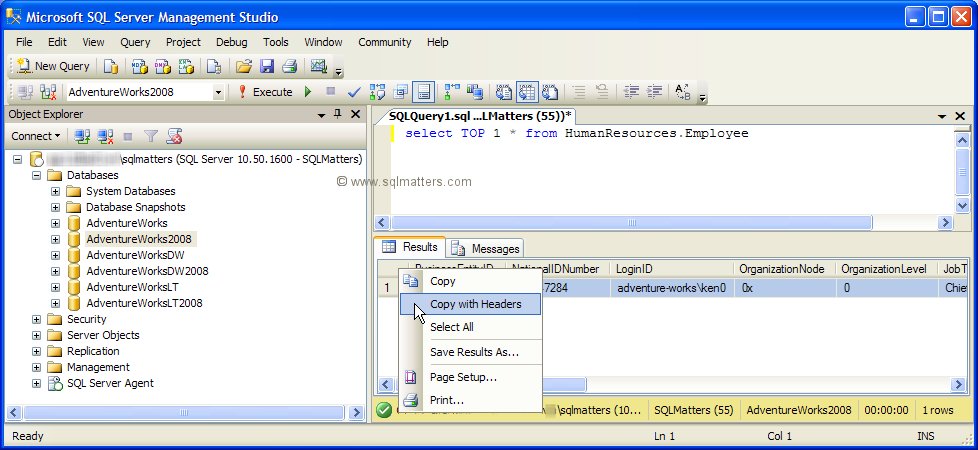This screenshot has height=450, width=978.
Task: Click the Object Explorer filter funnel icon
Action: (x=151, y=136)
